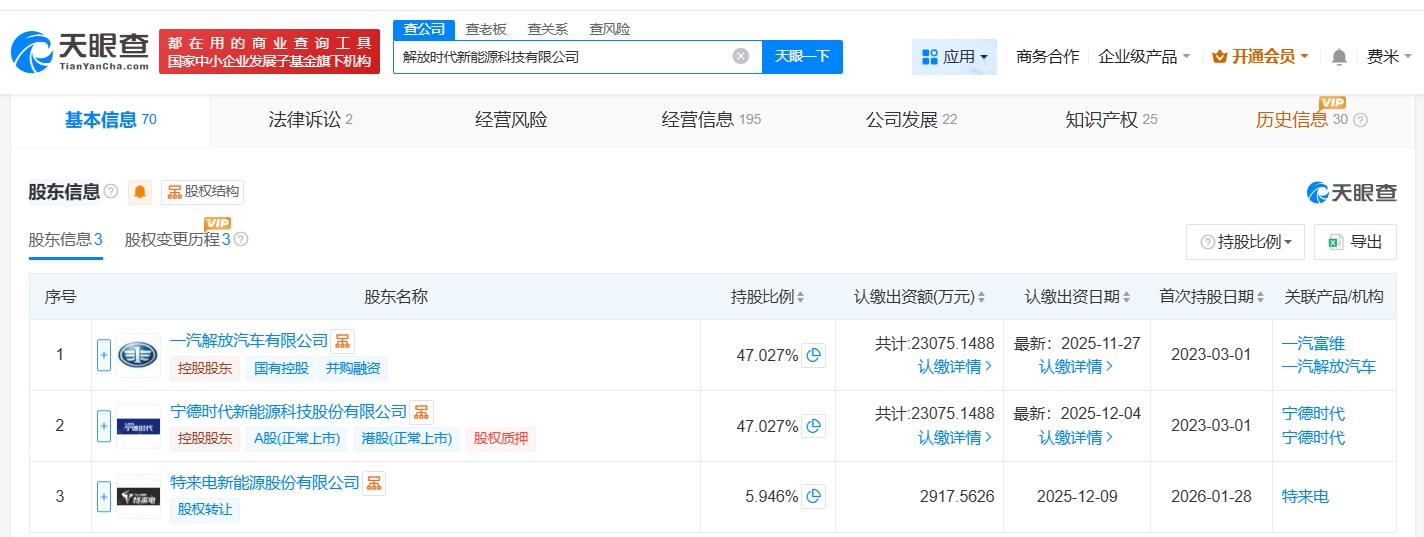Open equity pie chart for 一汽解放汽车有限公司
Screen dimensions: 1424x537
(814, 355)
